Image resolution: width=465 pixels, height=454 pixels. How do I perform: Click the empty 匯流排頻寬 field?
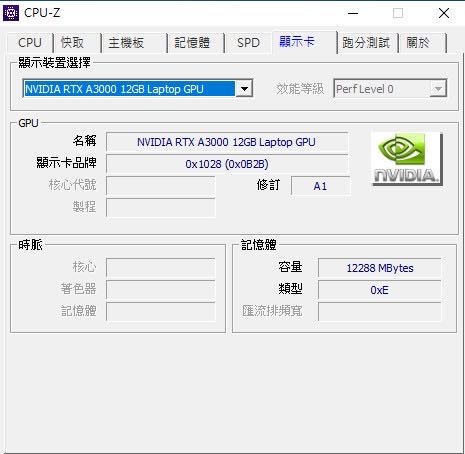[x=380, y=311]
